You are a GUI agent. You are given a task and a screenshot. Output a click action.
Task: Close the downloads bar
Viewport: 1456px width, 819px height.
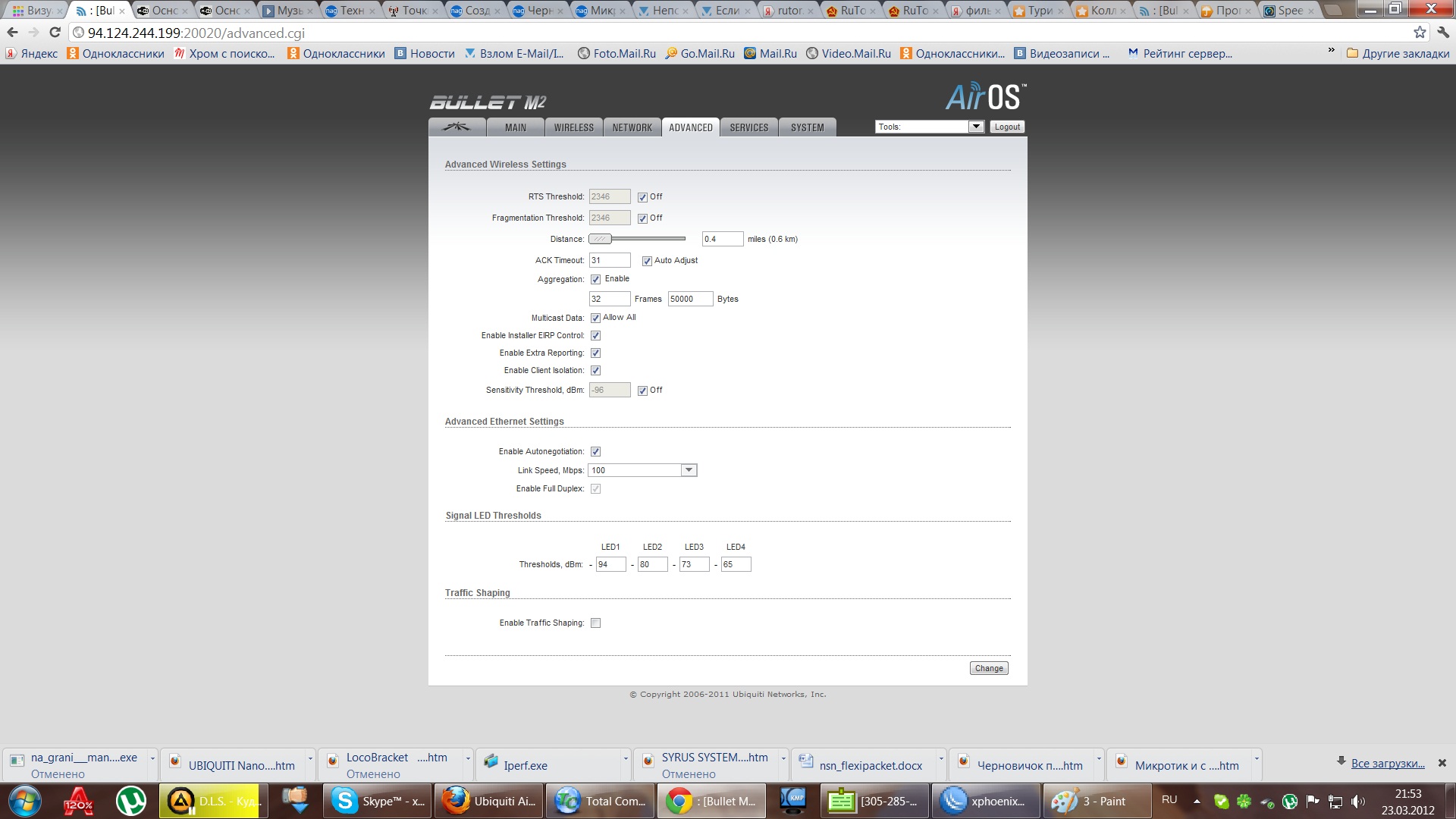(x=1442, y=763)
